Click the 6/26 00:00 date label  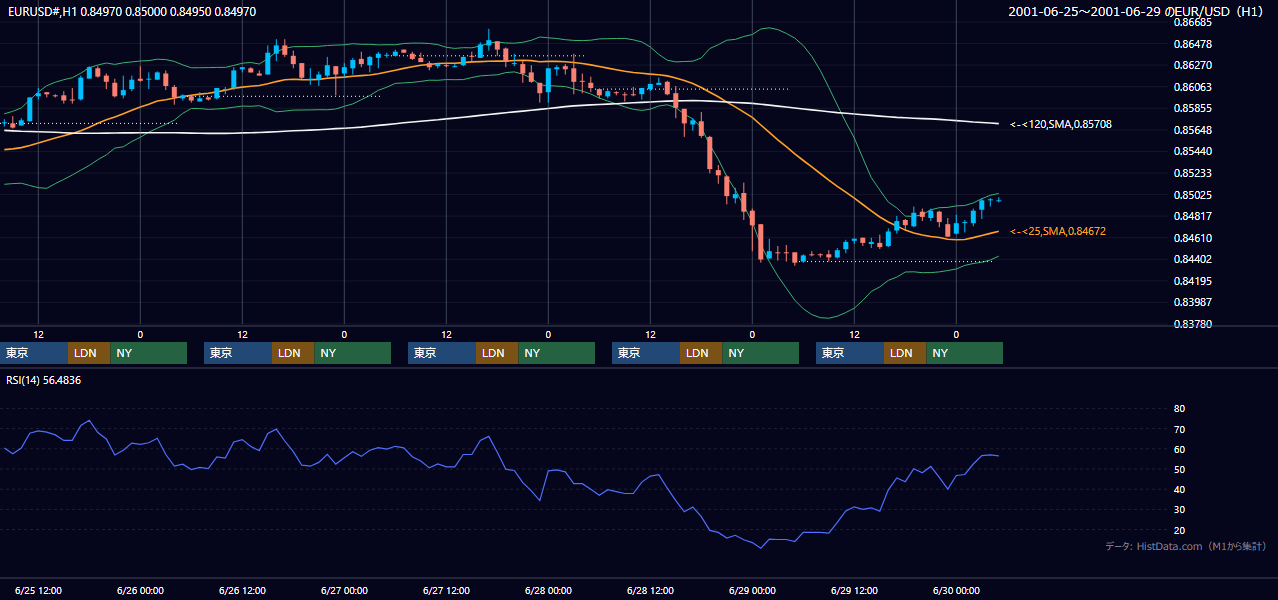pos(140,590)
